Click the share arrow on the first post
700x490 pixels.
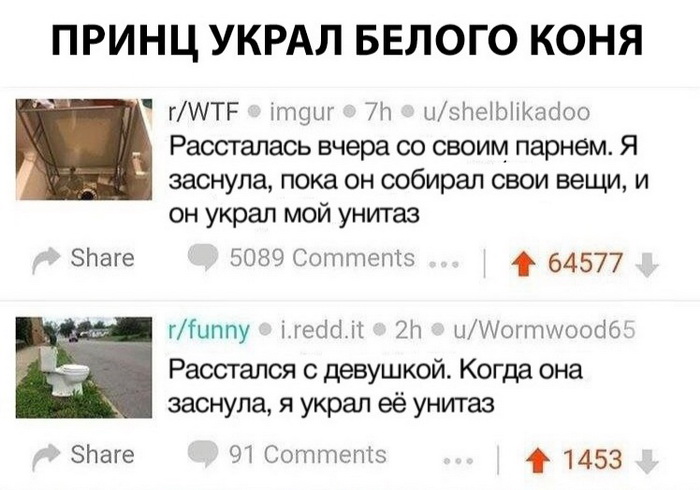pos(46,259)
